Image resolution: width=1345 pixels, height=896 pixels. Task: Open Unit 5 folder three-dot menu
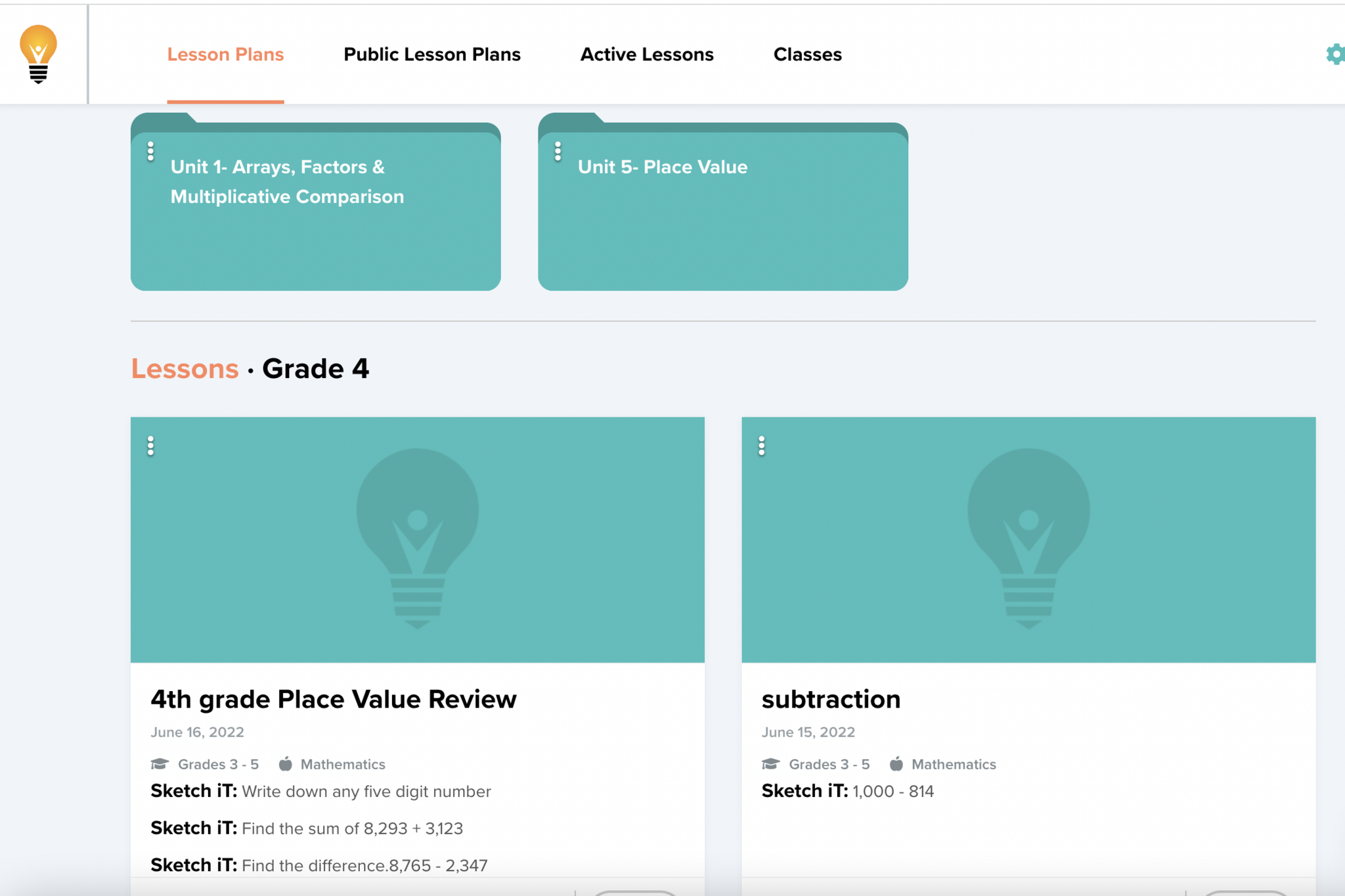click(x=558, y=152)
